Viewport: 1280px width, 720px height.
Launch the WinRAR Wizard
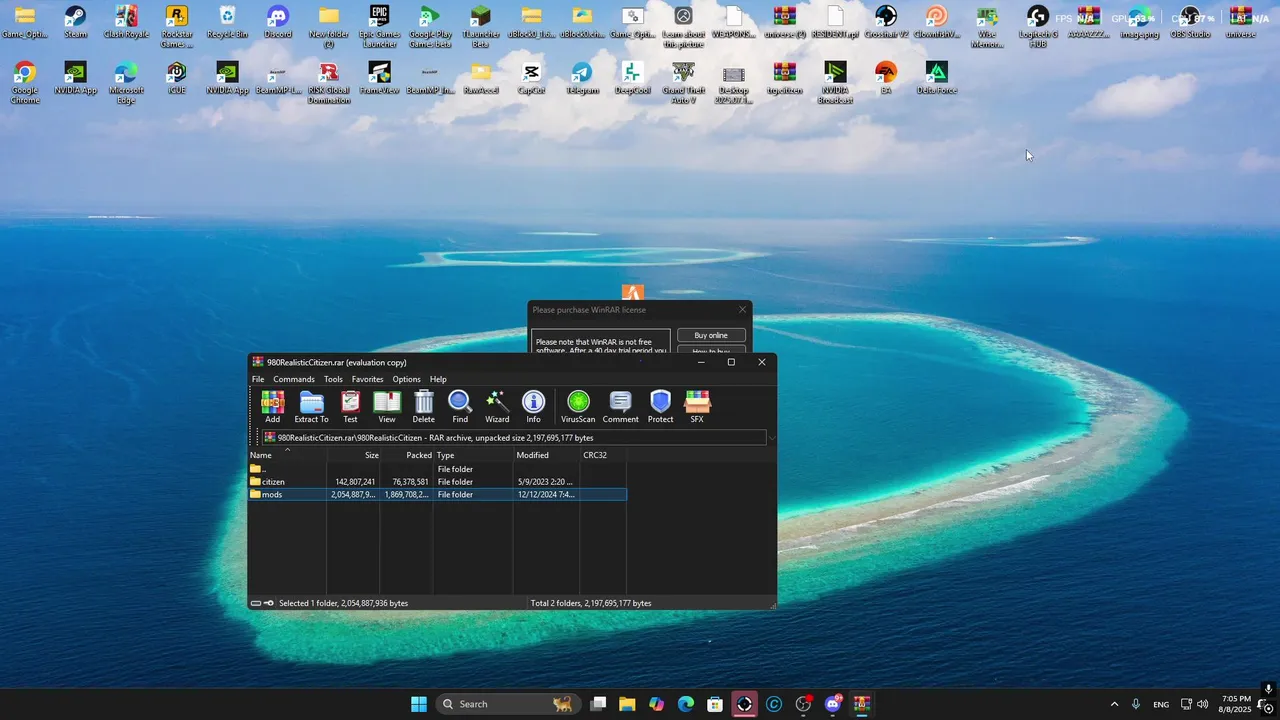(497, 407)
